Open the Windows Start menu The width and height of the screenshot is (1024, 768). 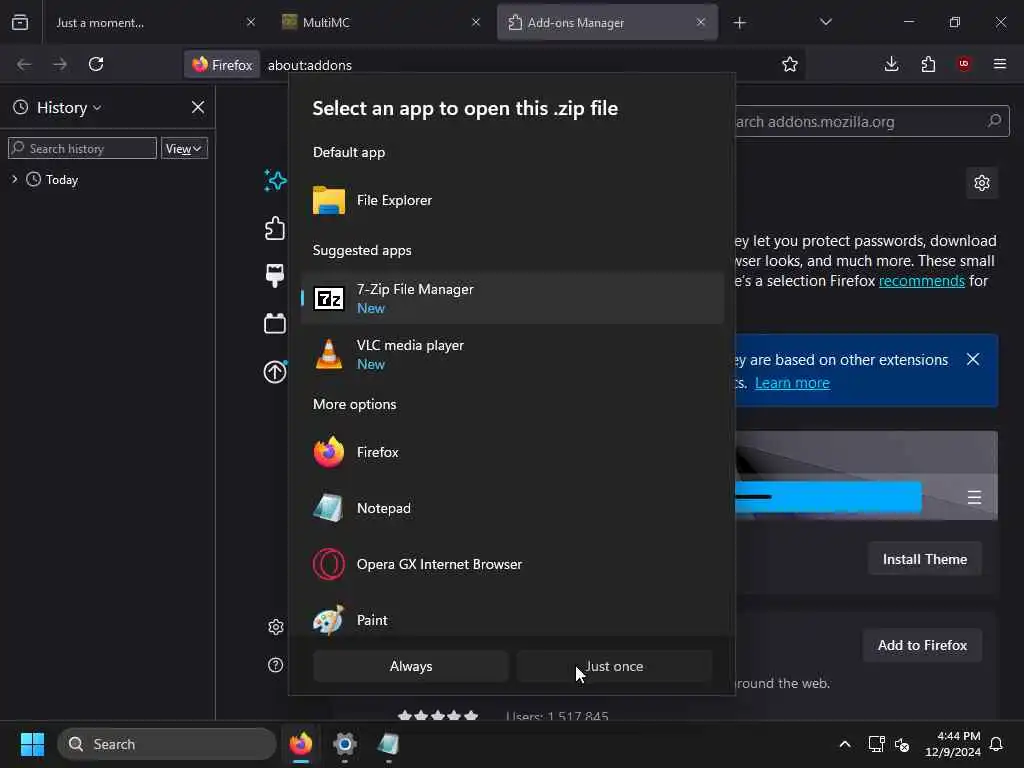(x=32, y=744)
